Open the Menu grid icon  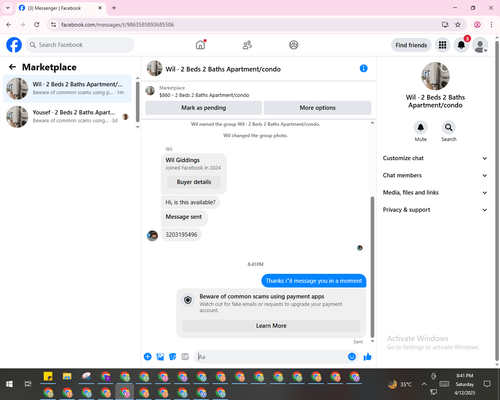coord(442,45)
